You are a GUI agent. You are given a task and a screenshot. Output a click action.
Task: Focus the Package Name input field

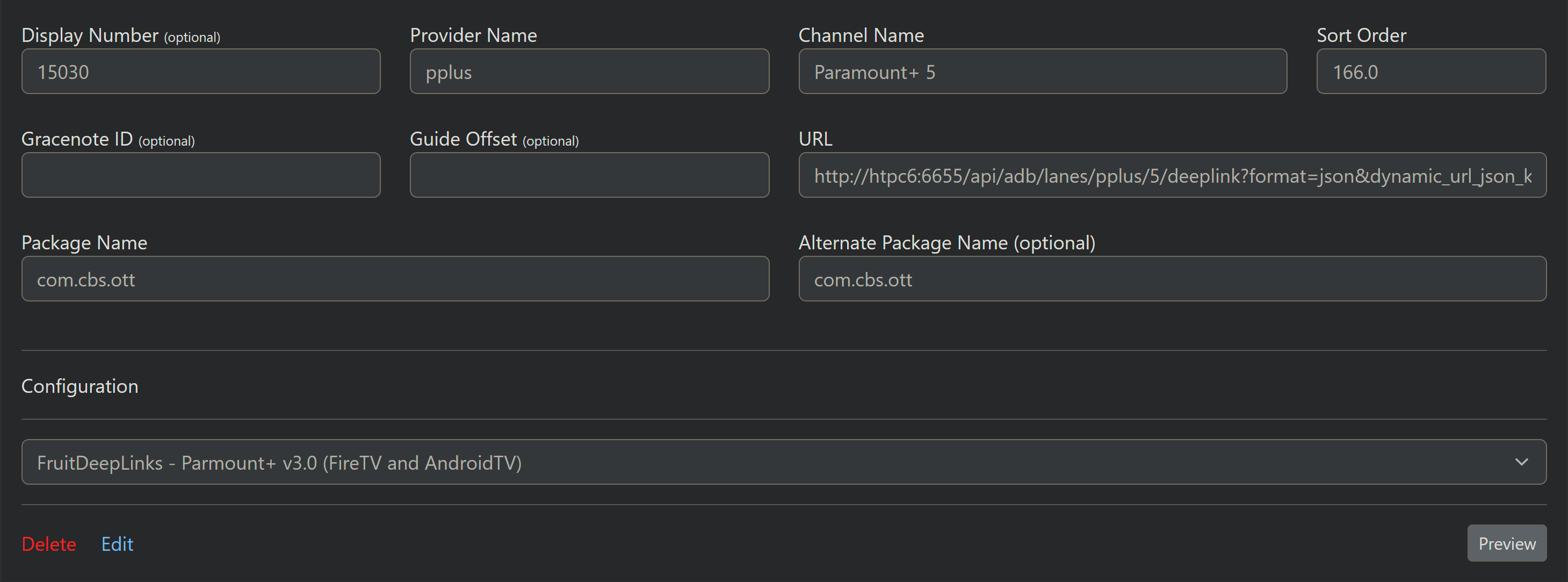(x=395, y=279)
